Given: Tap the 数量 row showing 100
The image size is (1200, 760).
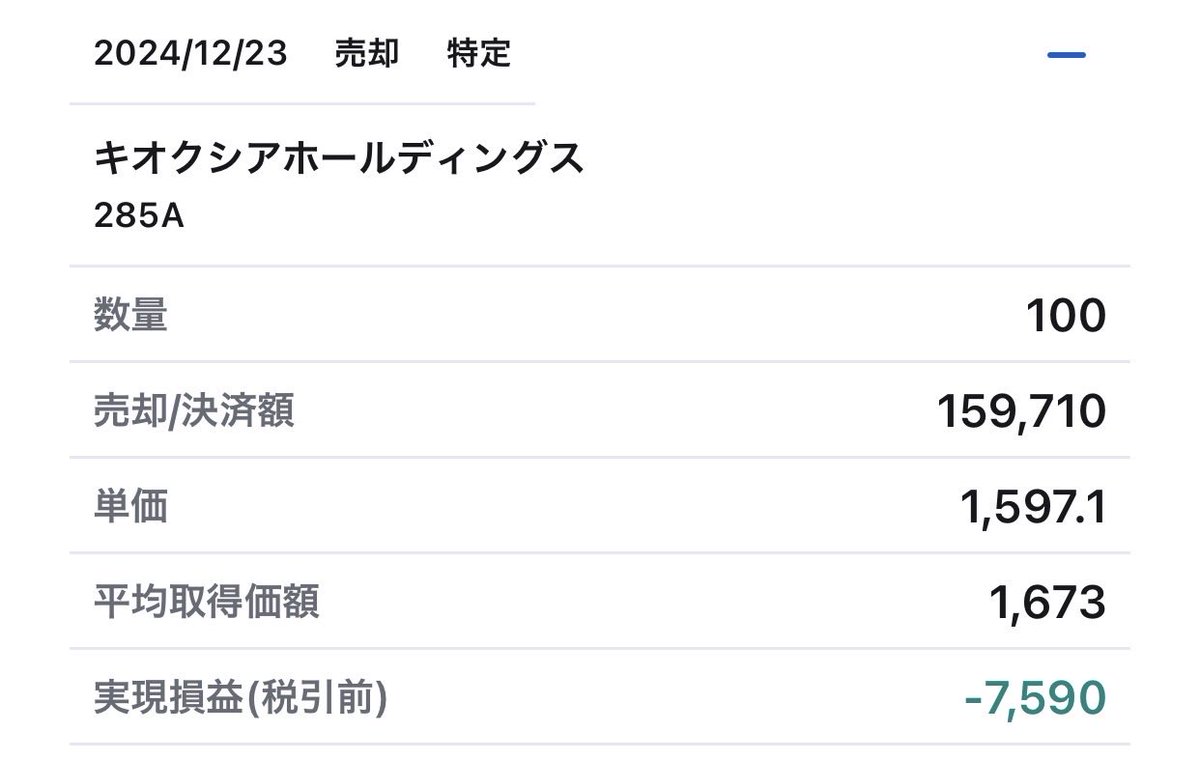Looking at the screenshot, I should 600,315.
